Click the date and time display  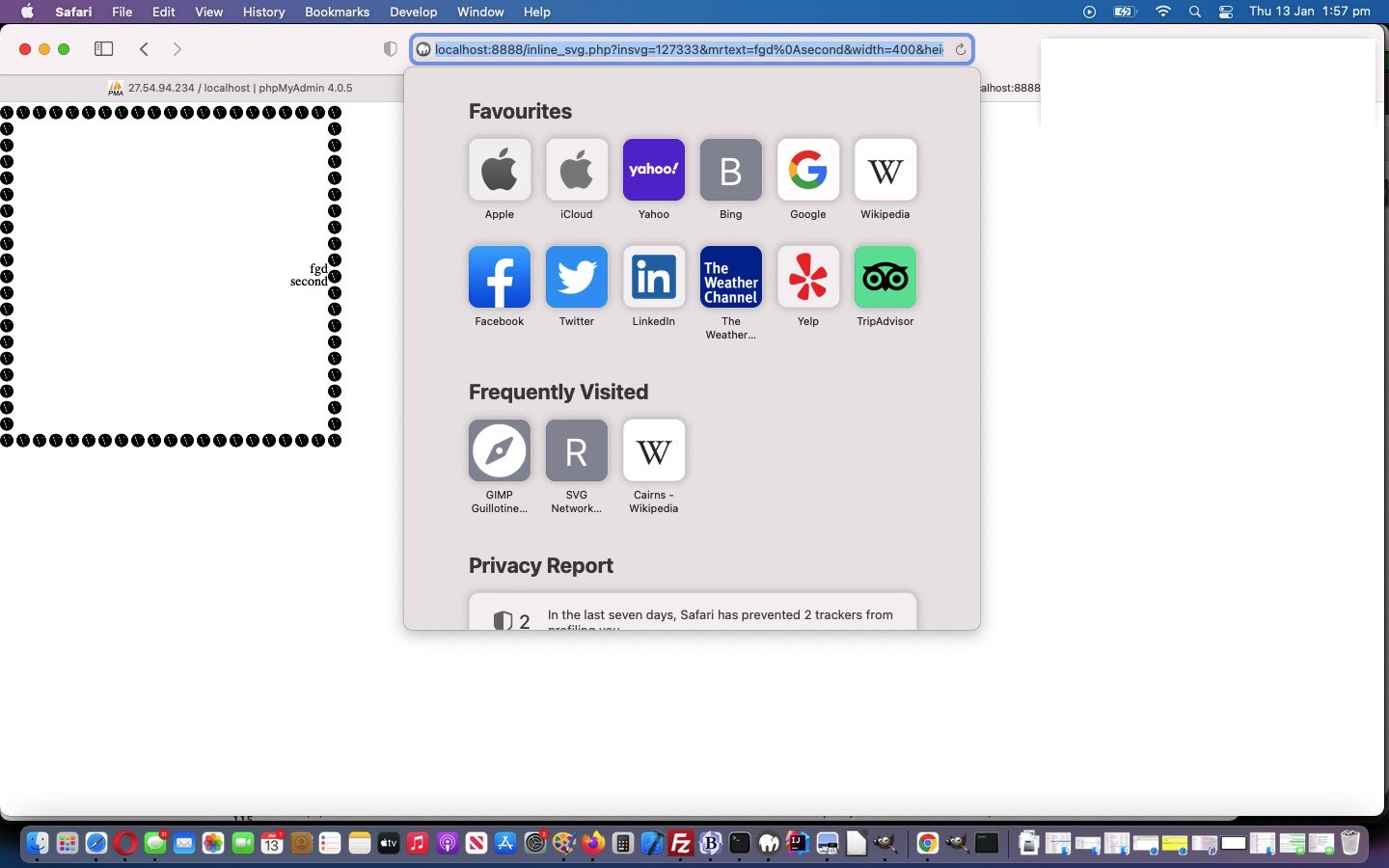pos(1309,12)
